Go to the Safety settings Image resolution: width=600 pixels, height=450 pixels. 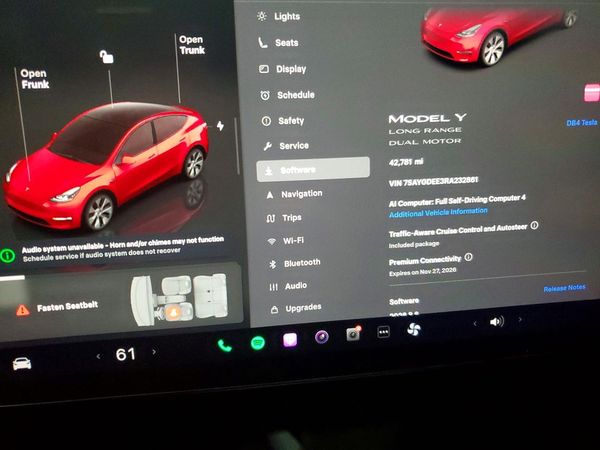(283, 121)
